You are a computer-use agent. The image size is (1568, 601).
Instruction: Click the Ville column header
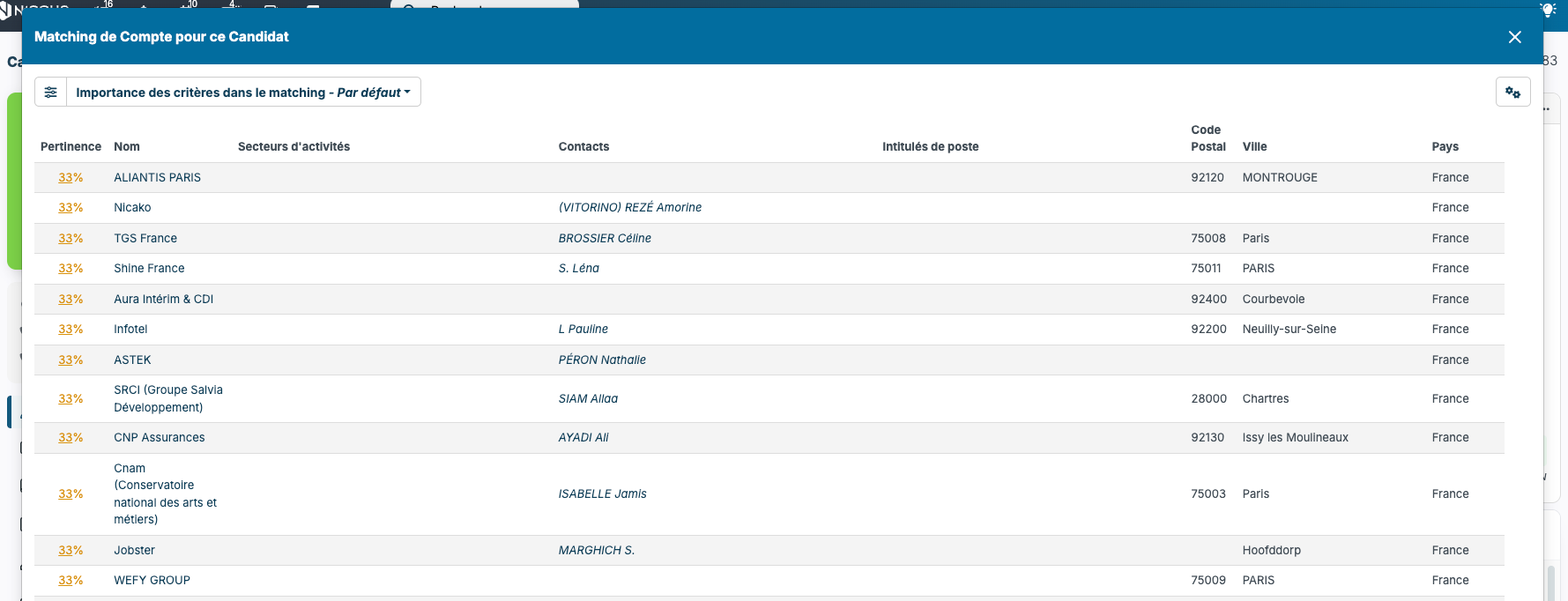1254,146
